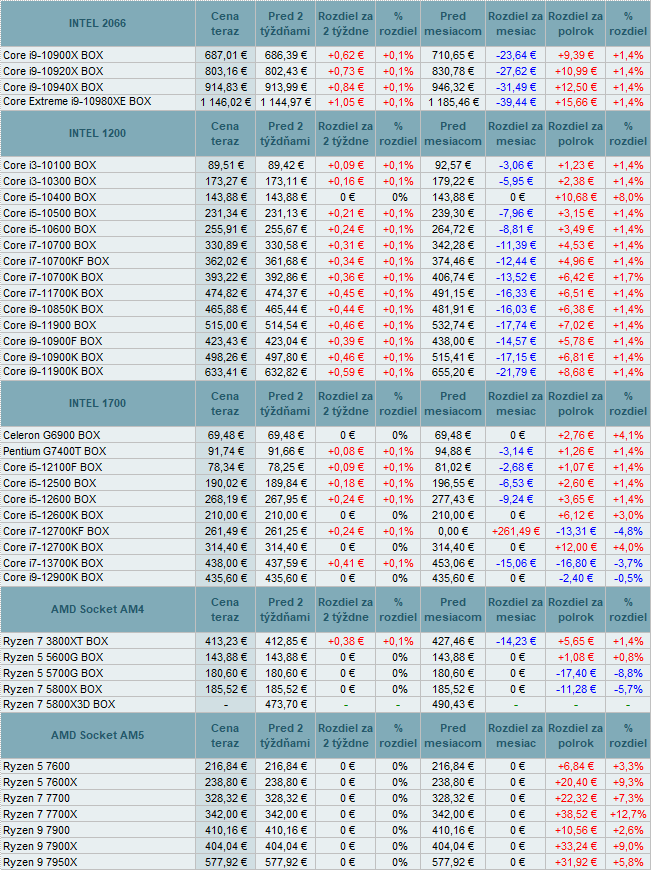651x870 pixels.
Task: Click Core i9-12900K BOX row label
Action: click(53, 578)
